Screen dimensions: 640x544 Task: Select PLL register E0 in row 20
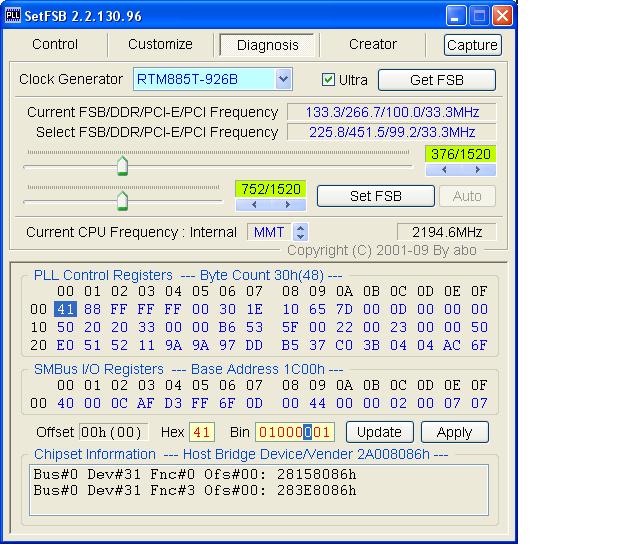point(65,345)
